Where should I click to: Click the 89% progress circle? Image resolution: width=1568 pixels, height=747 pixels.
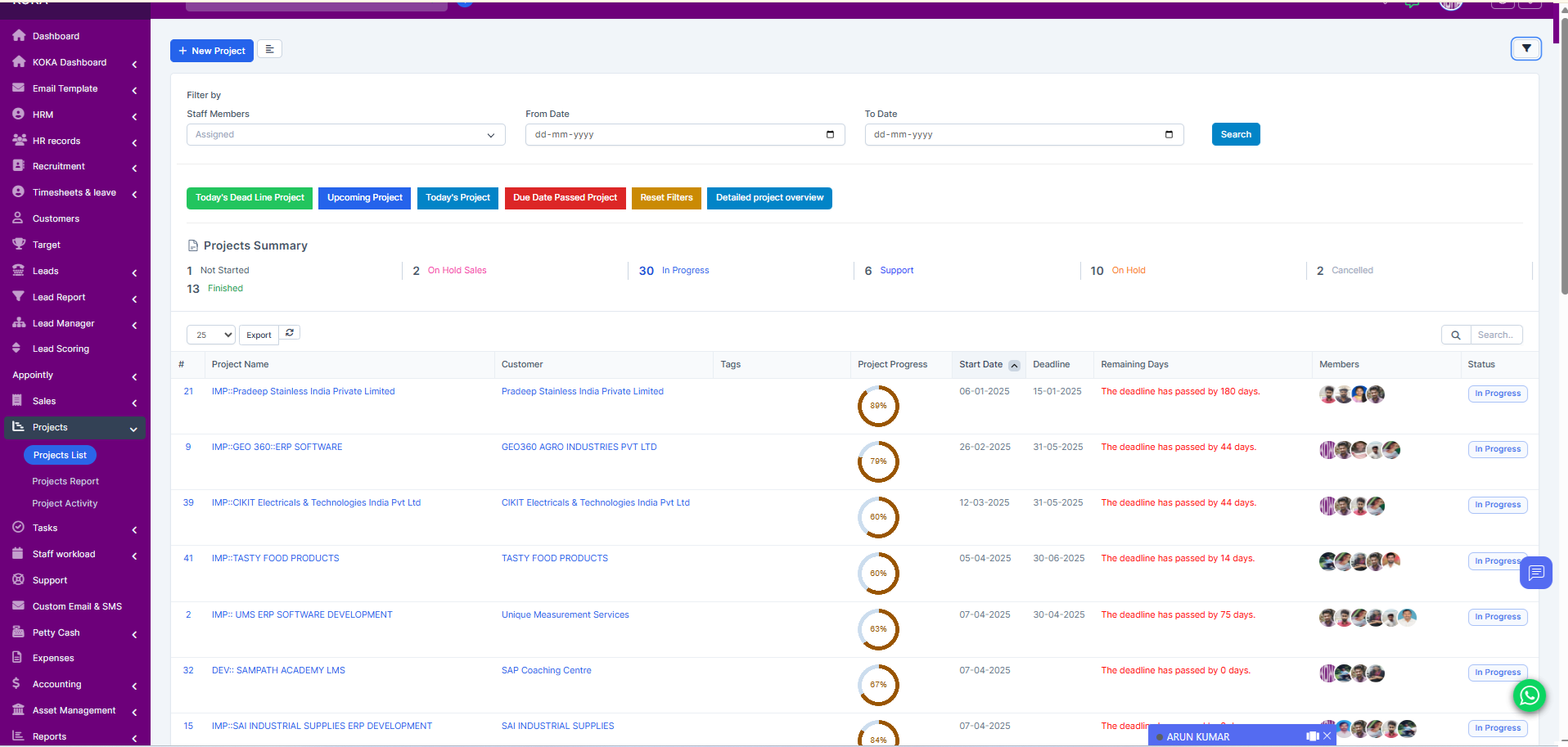tap(877, 406)
